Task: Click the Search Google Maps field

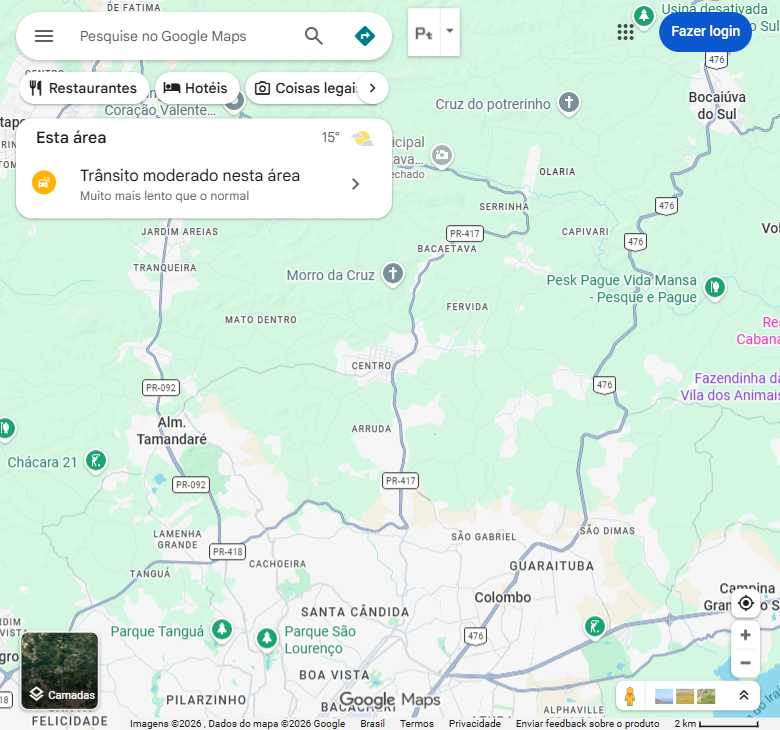Action: pos(184,36)
